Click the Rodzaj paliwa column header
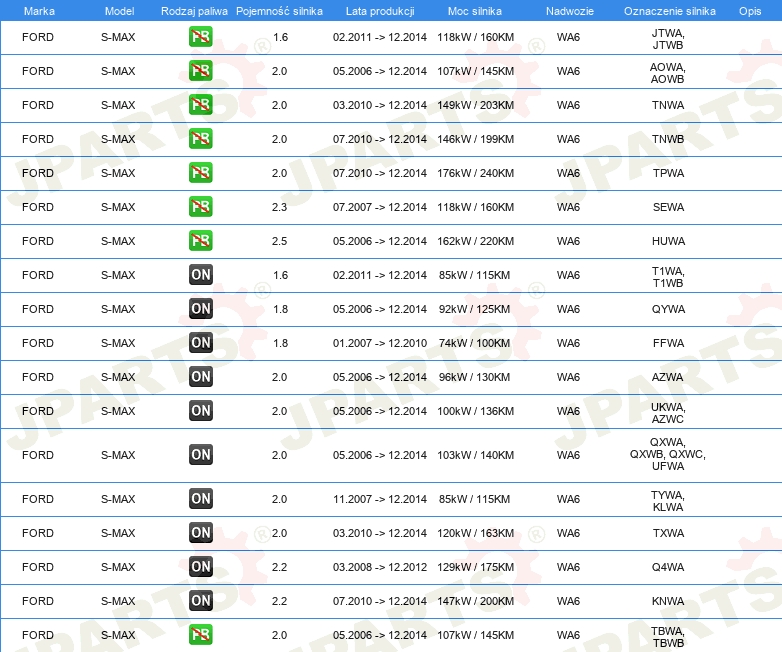 [194, 11]
